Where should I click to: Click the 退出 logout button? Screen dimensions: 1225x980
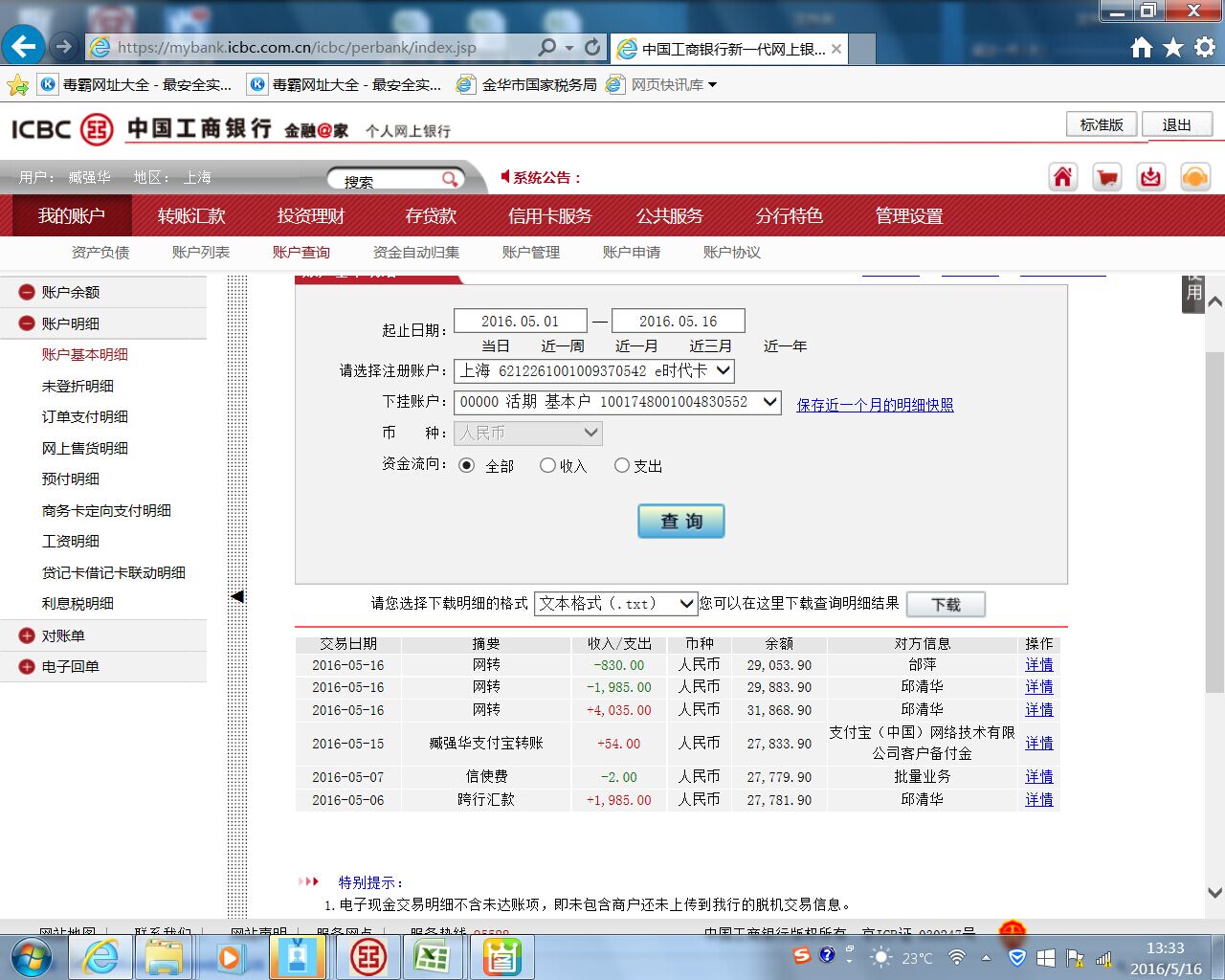click(1177, 125)
